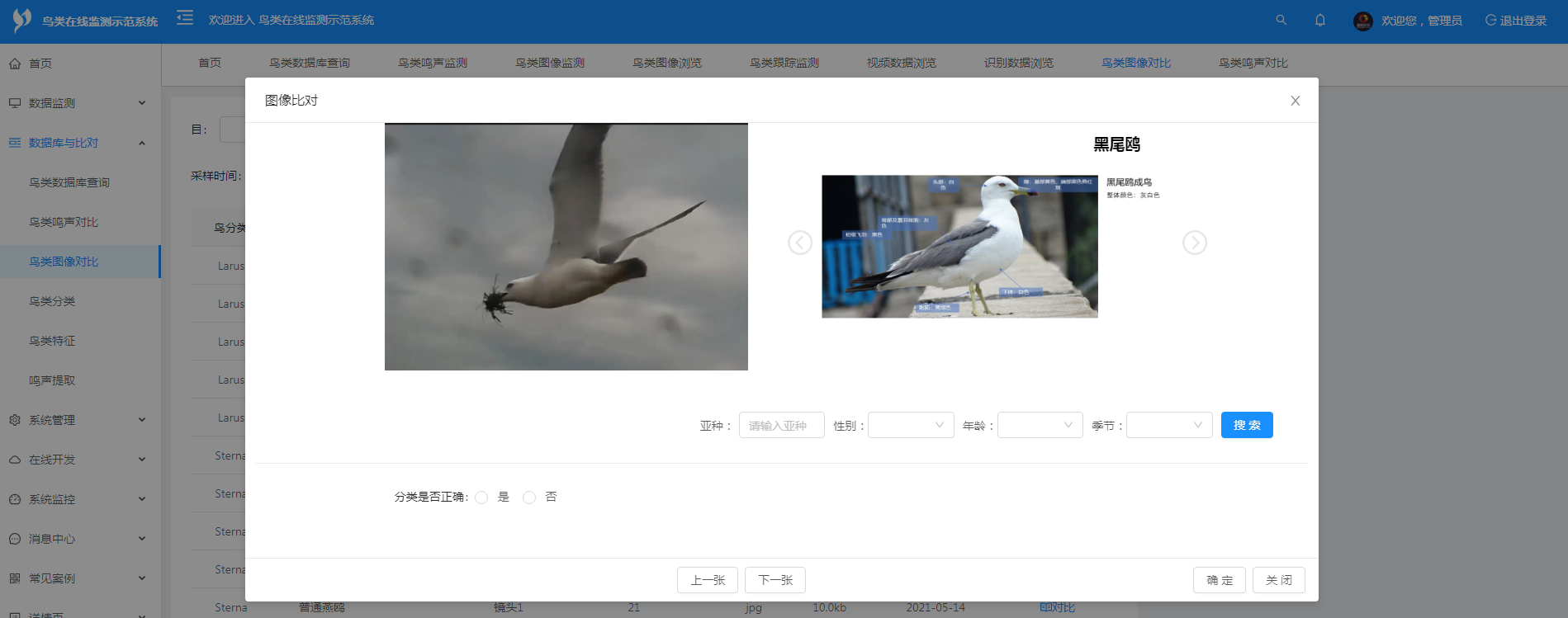Select 是 for classification correct
The image size is (1568, 618).
[x=481, y=498]
